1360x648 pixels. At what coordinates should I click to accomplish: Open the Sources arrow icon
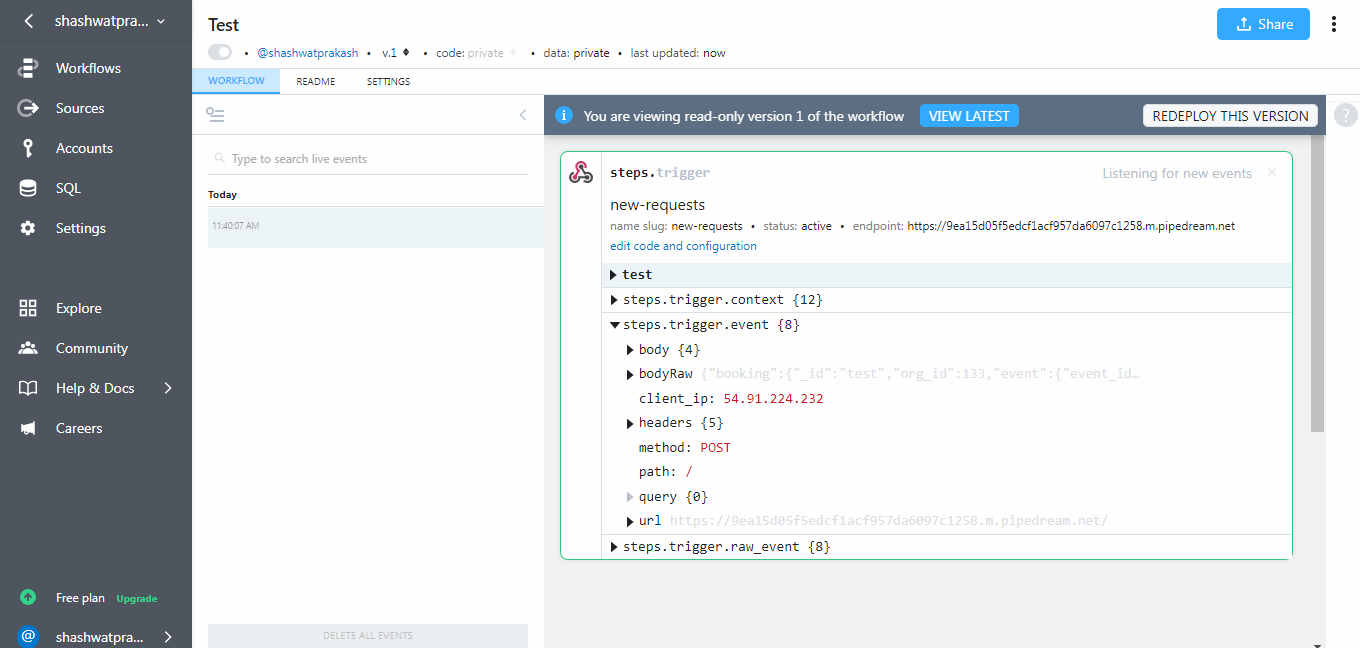(28, 108)
